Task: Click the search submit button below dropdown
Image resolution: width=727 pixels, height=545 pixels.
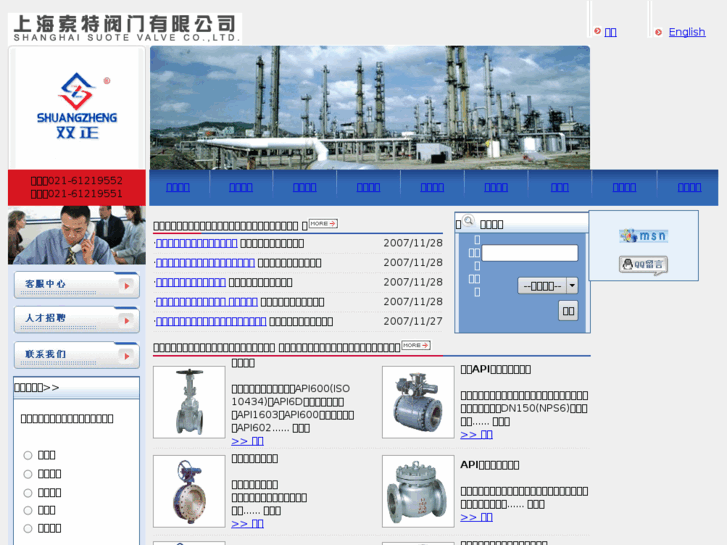Action: click(x=568, y=311)
